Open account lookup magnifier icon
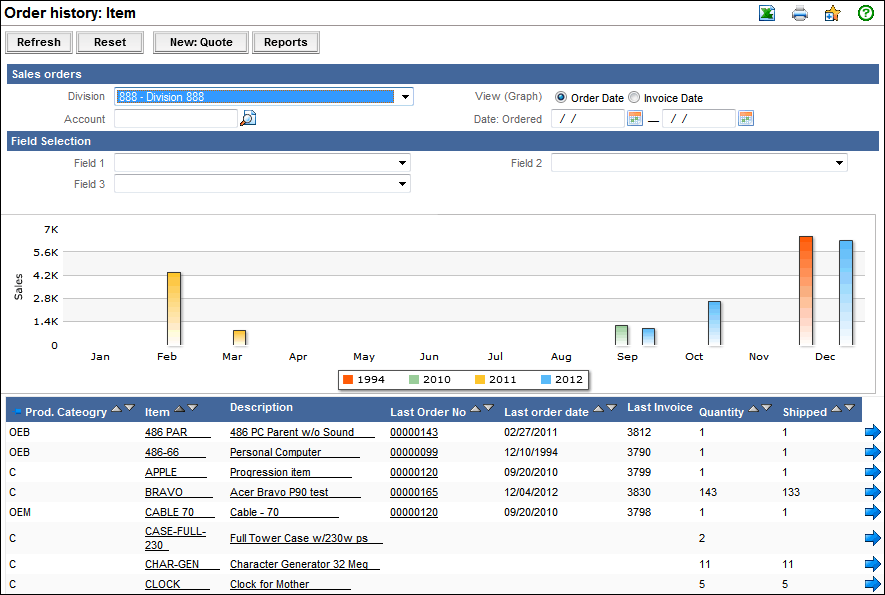 coord(248,119)
